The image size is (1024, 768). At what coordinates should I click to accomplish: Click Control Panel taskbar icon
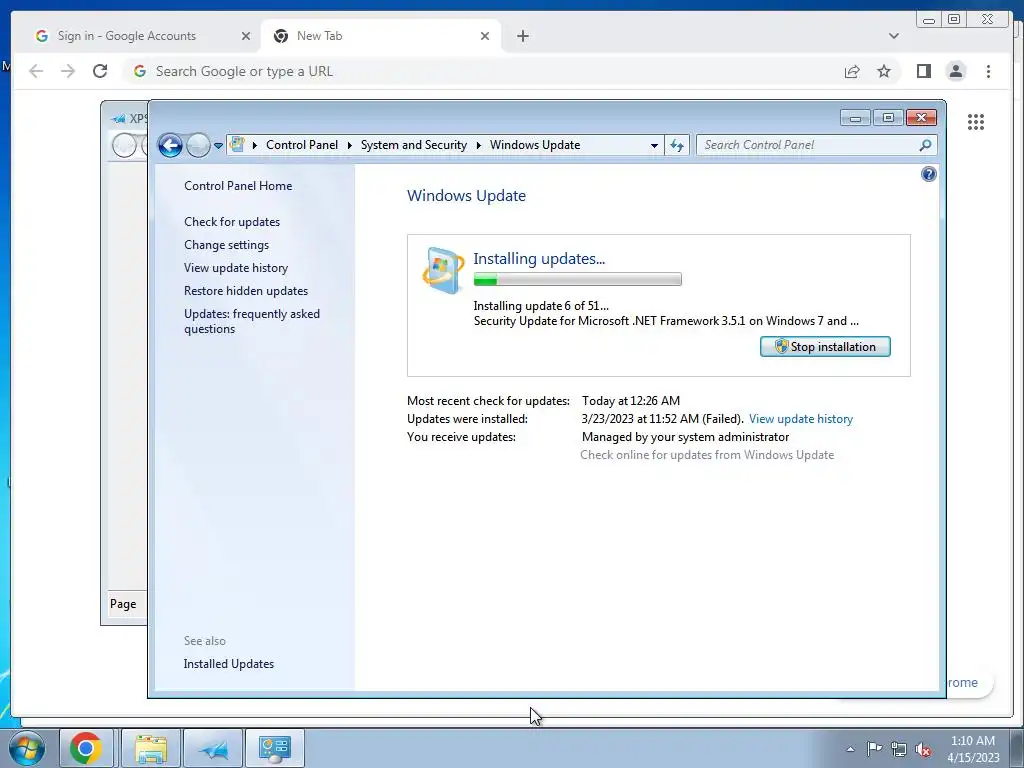point(275,748)
